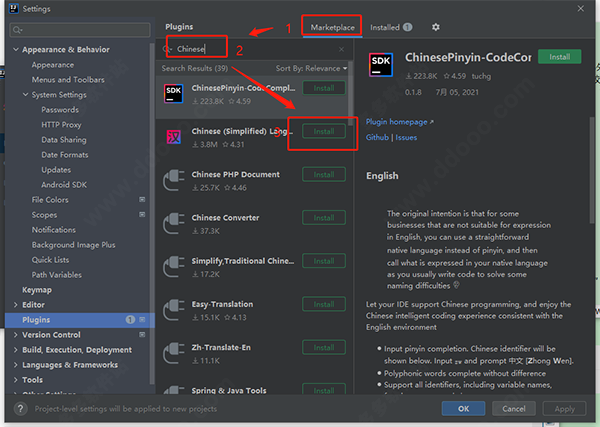
Task: Select Plugins in the settings tree
Action: coord(80,319)
